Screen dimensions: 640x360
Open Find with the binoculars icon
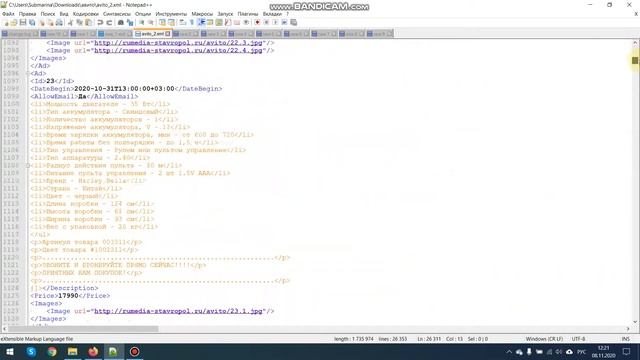(121, 22)
